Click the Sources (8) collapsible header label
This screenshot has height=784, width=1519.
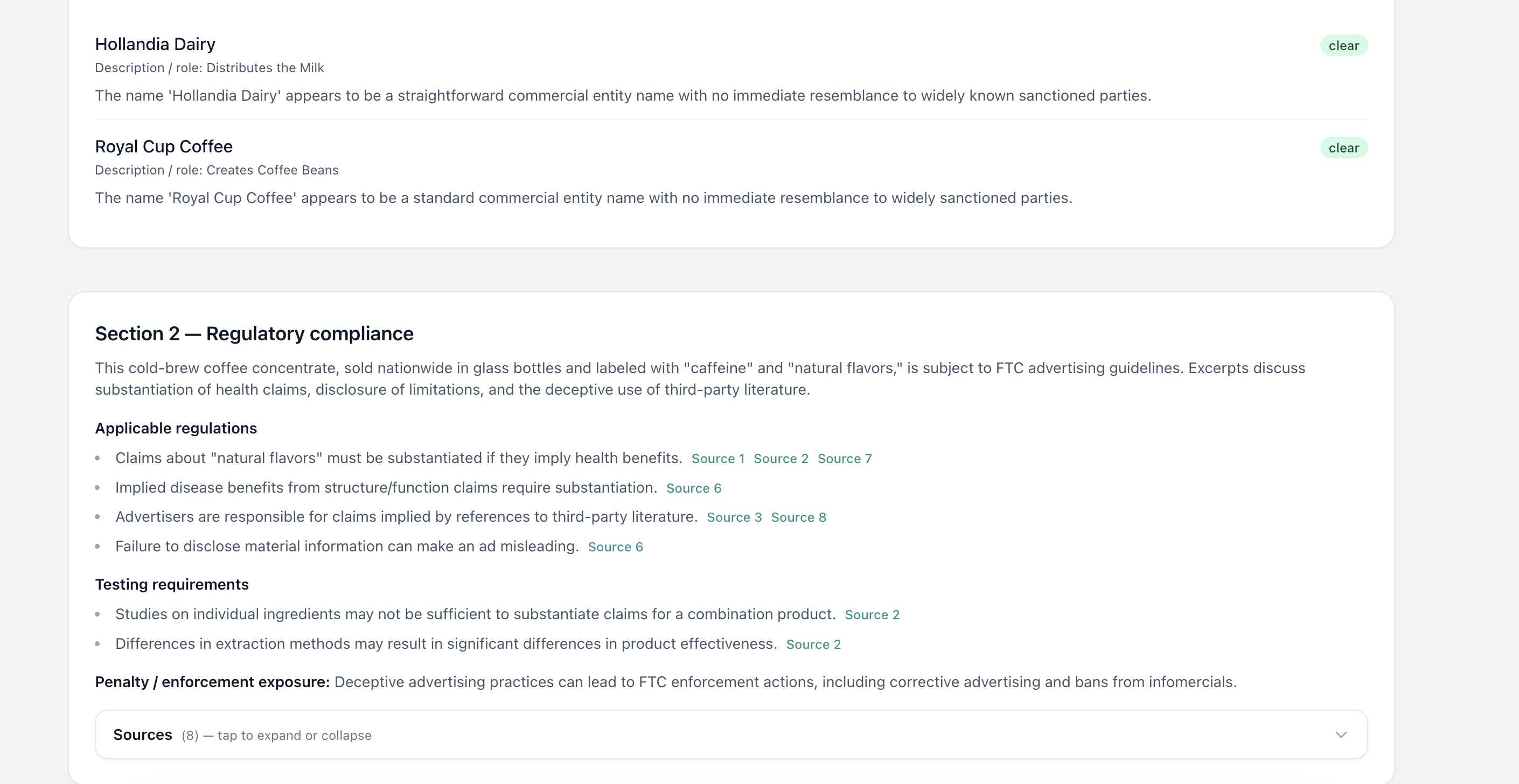[x=143, y=734]
